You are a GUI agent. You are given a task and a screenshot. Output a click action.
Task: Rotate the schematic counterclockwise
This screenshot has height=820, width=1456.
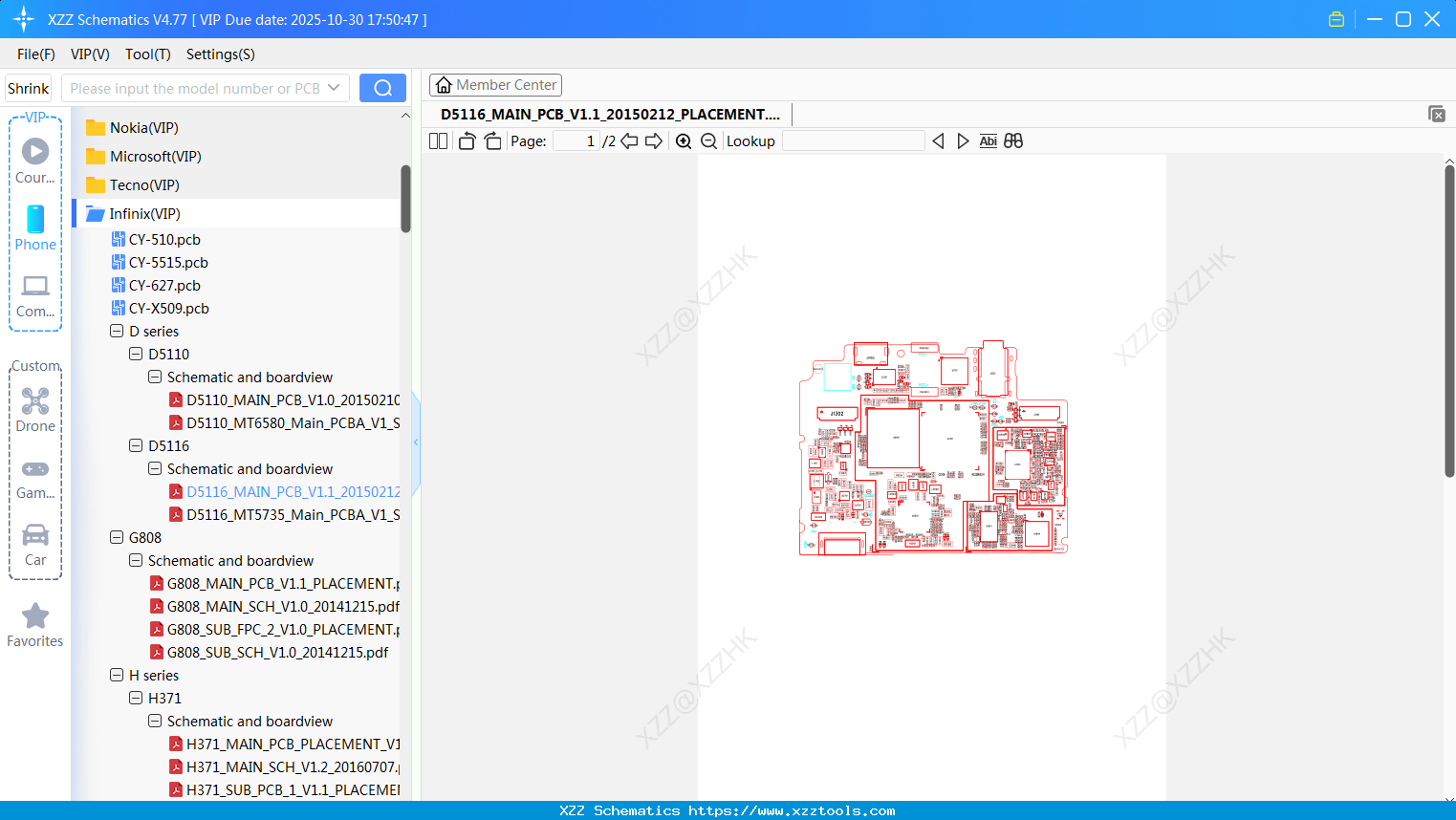(x=466, y=140)
